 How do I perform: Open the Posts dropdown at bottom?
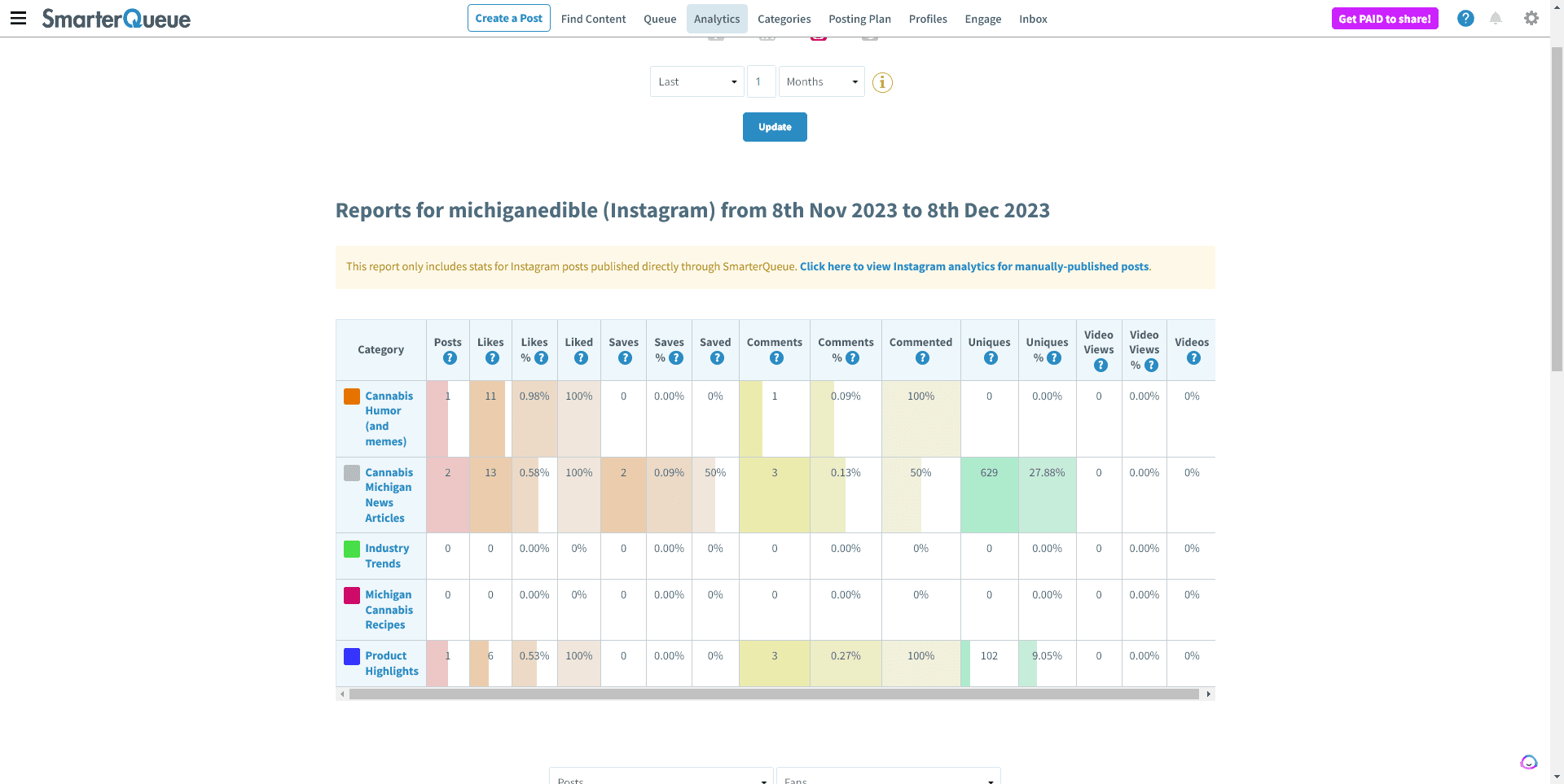pyautogui.click(x=661, y=777)
